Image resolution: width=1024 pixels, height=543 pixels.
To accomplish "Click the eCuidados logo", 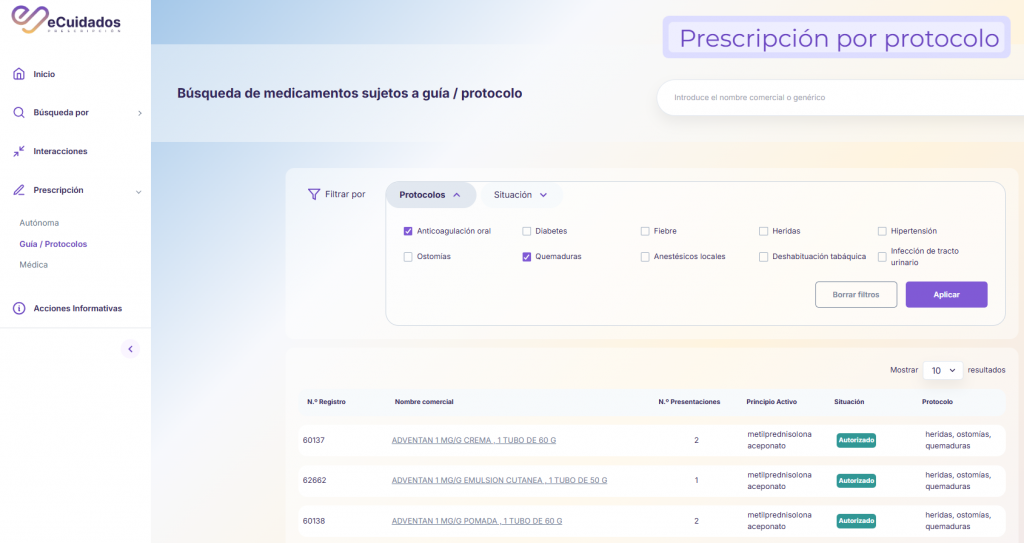I will tap(66, 20).
